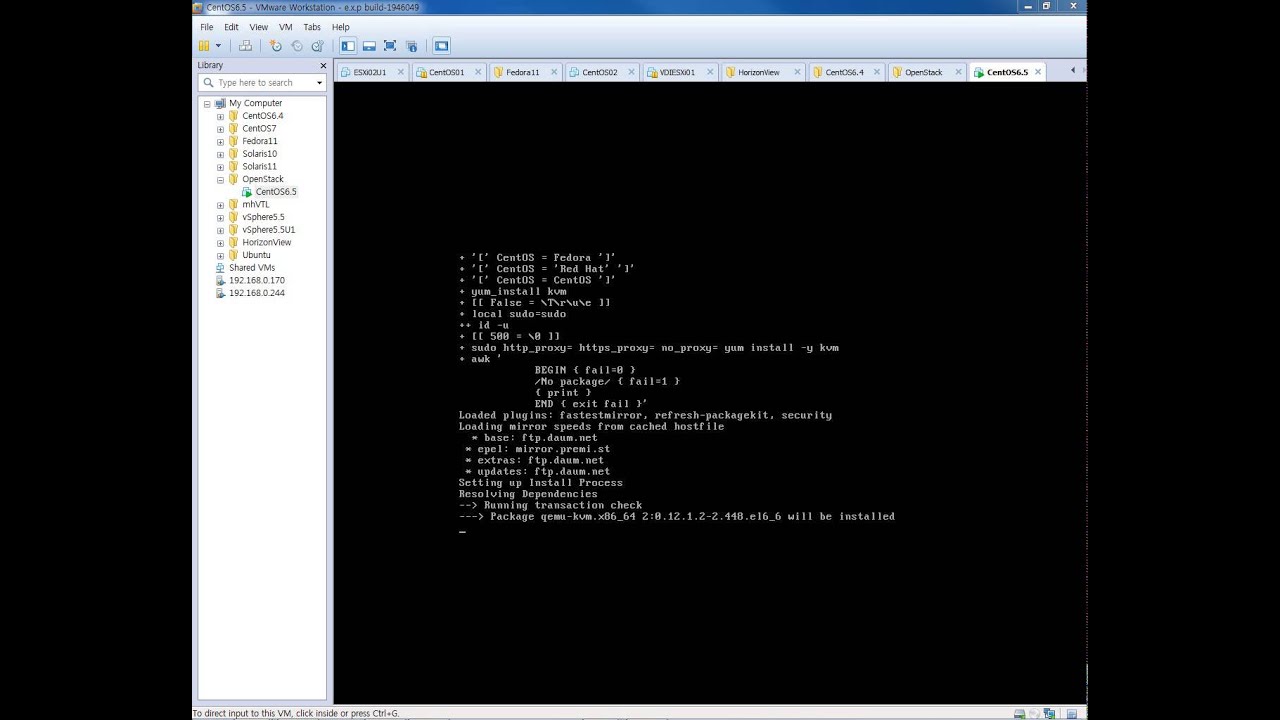
Task: Close the VDIESXi01 tab
Action: [x=709, y=72]
